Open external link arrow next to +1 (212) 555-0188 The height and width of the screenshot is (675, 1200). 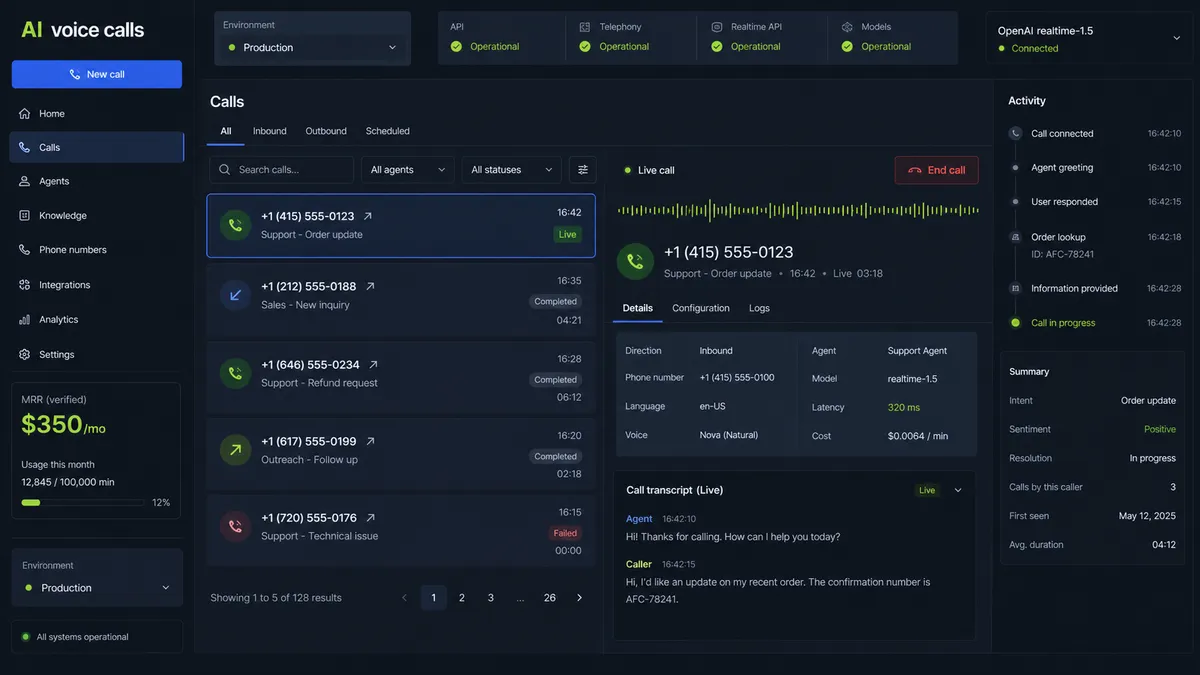(370, 286)
